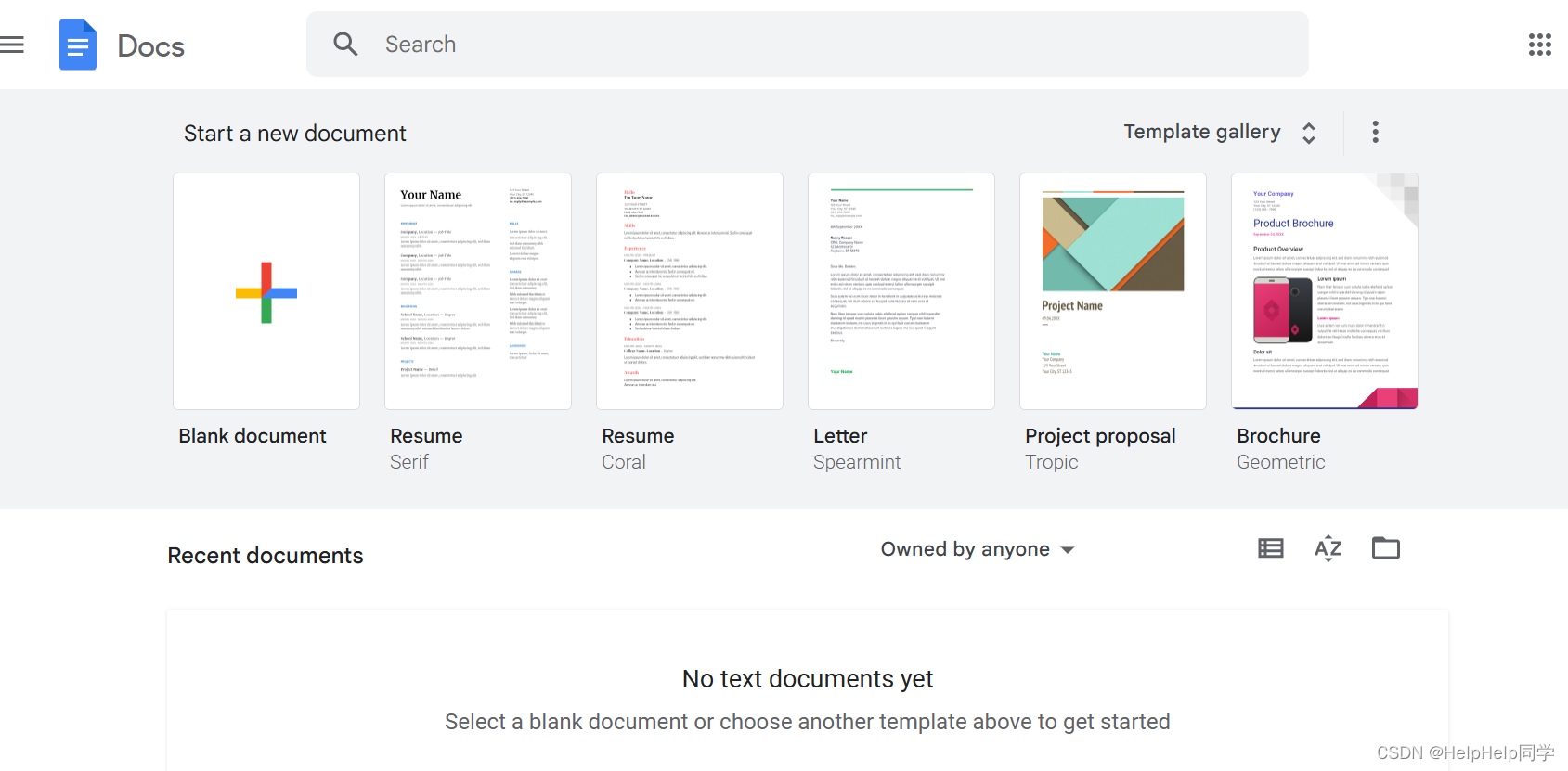This screenshot has width=1568, height=771.
Task: Click the search magnifier icon
Action: coord(345,44)
